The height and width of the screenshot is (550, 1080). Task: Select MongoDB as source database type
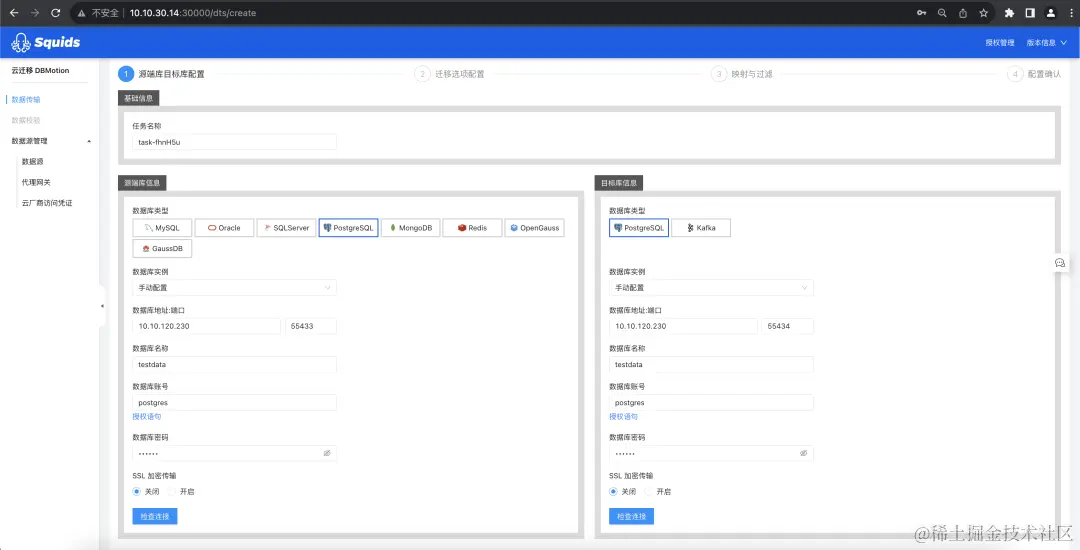tap(410, 228)
